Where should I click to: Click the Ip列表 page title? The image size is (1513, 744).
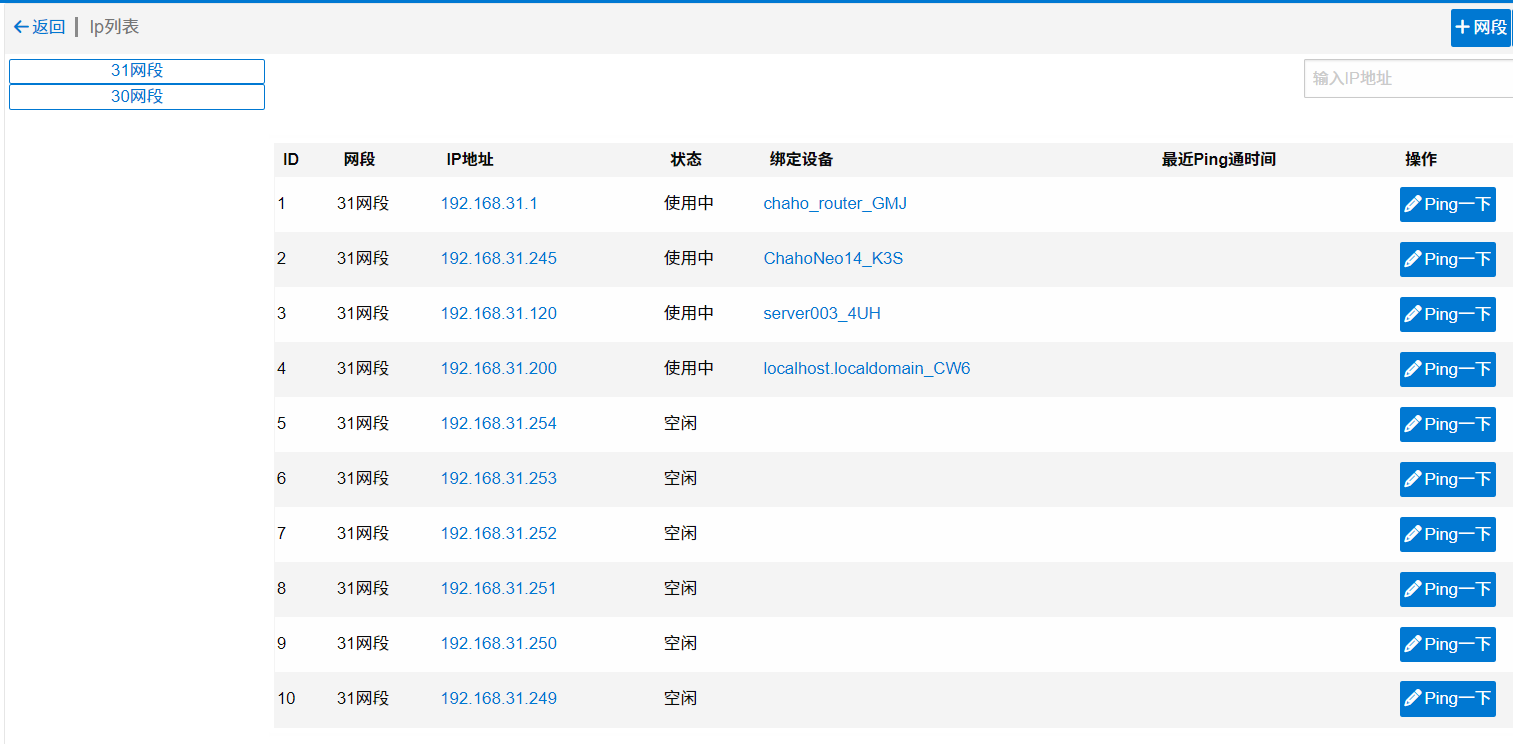click(115, 27)
